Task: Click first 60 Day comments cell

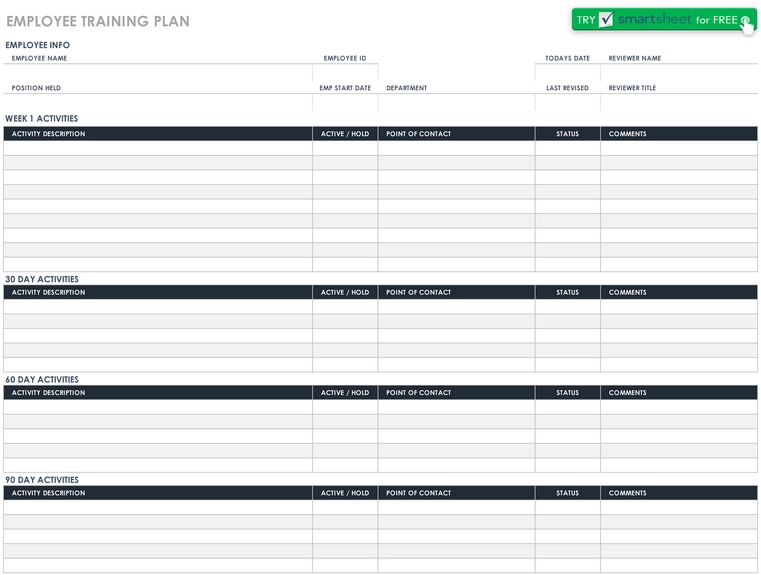Action: pyautogui.click(x=679, y=407)
